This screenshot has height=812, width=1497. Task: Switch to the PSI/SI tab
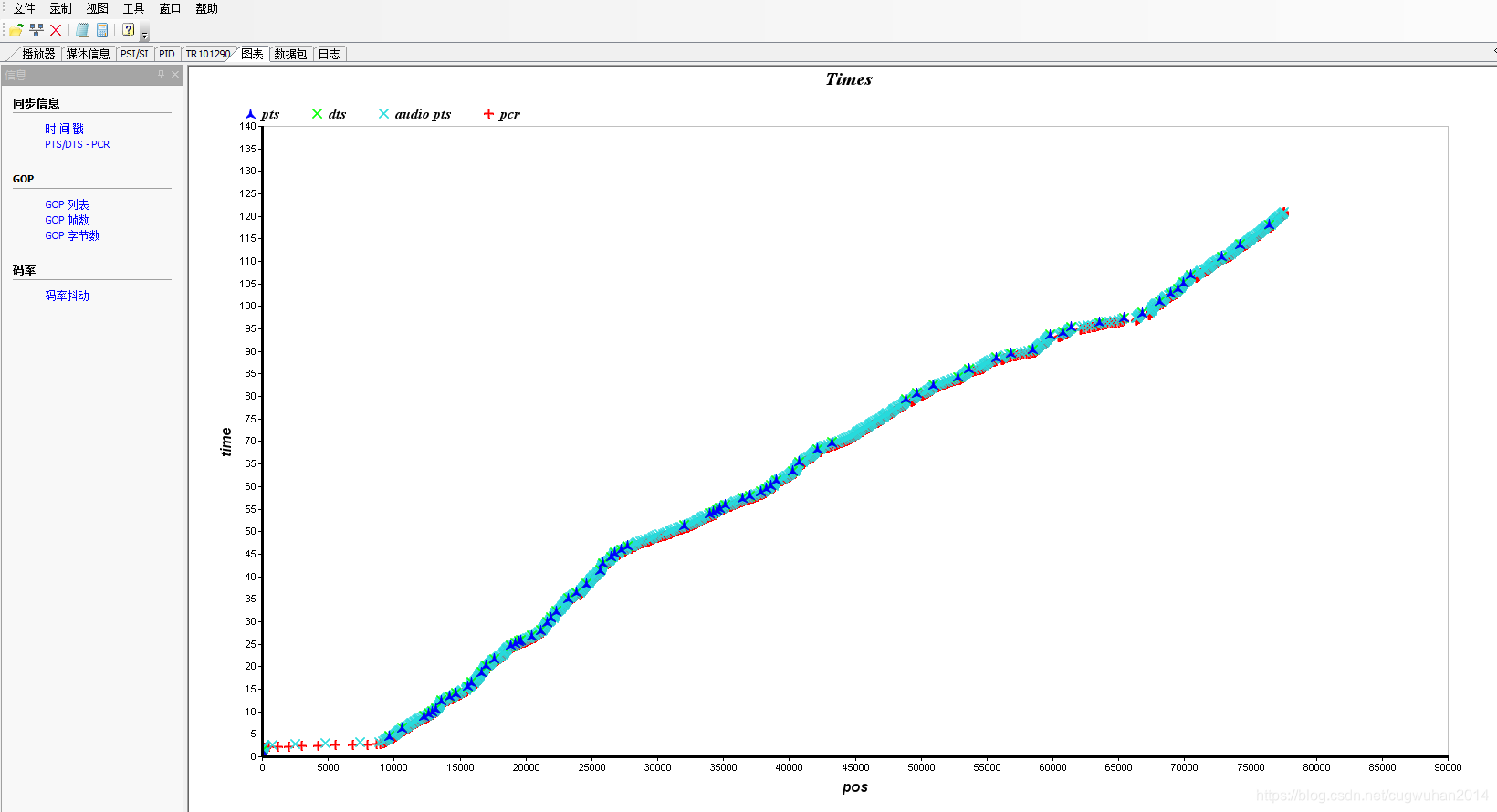point(134,54)
